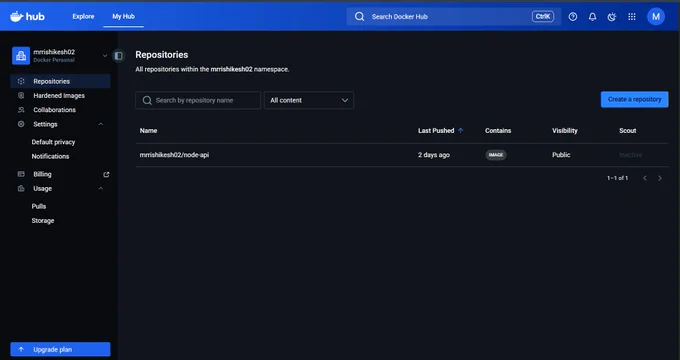Click Create a repository button
Image resolution: width=680 pixels, height=360 pixels.
click(634, 99)
